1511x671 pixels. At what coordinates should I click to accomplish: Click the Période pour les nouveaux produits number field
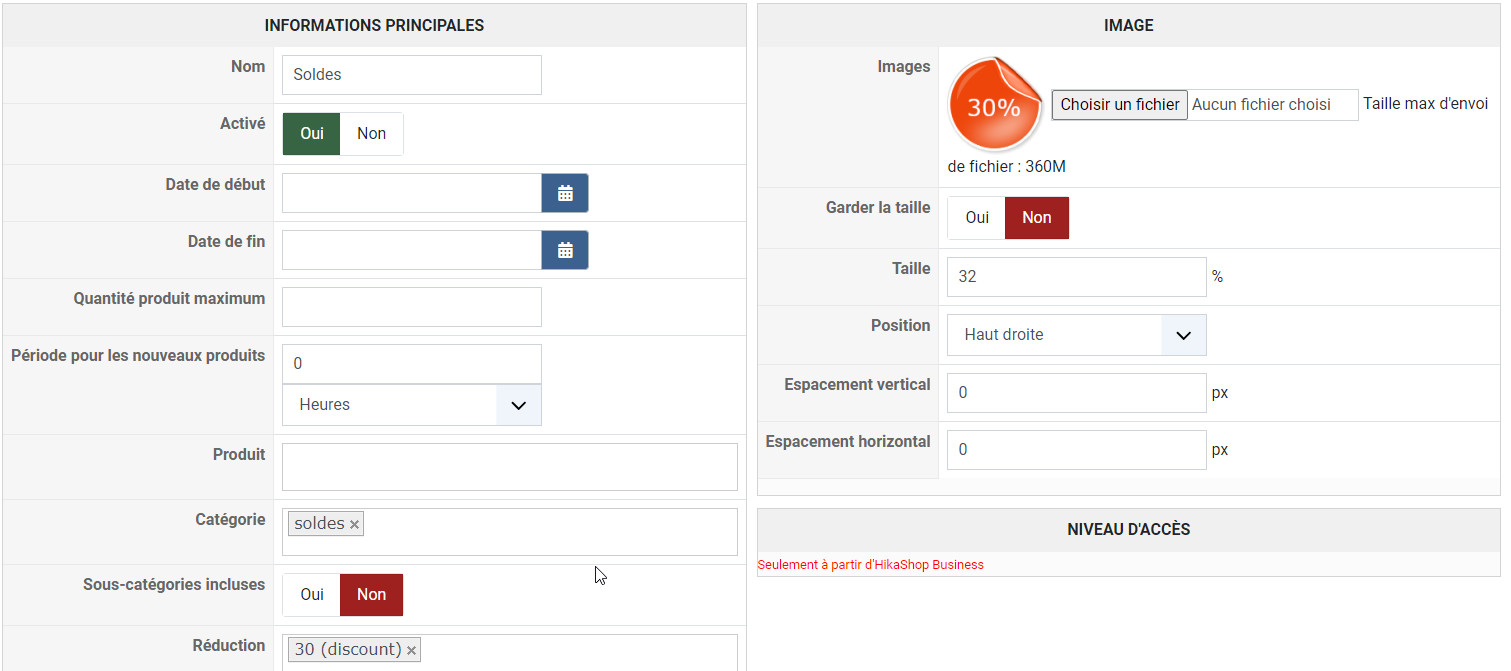click(412, 364)
